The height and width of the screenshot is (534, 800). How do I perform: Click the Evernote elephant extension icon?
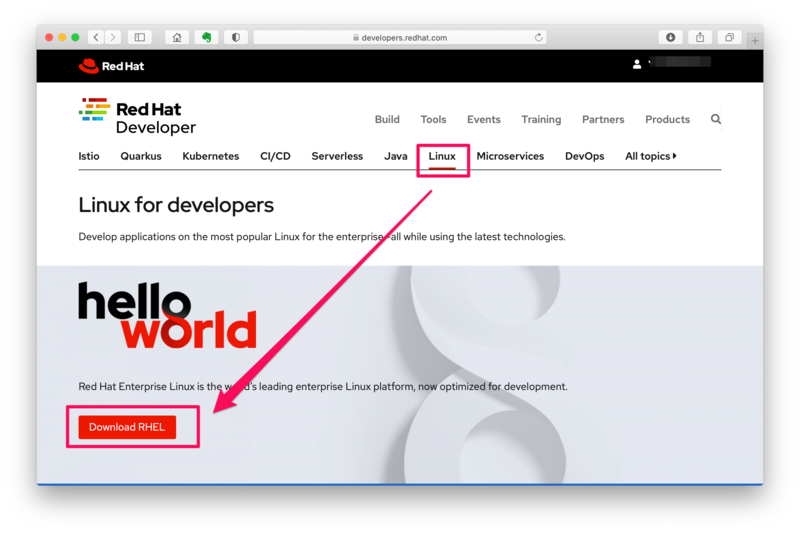pyautogui.click(x=207, y=37)
